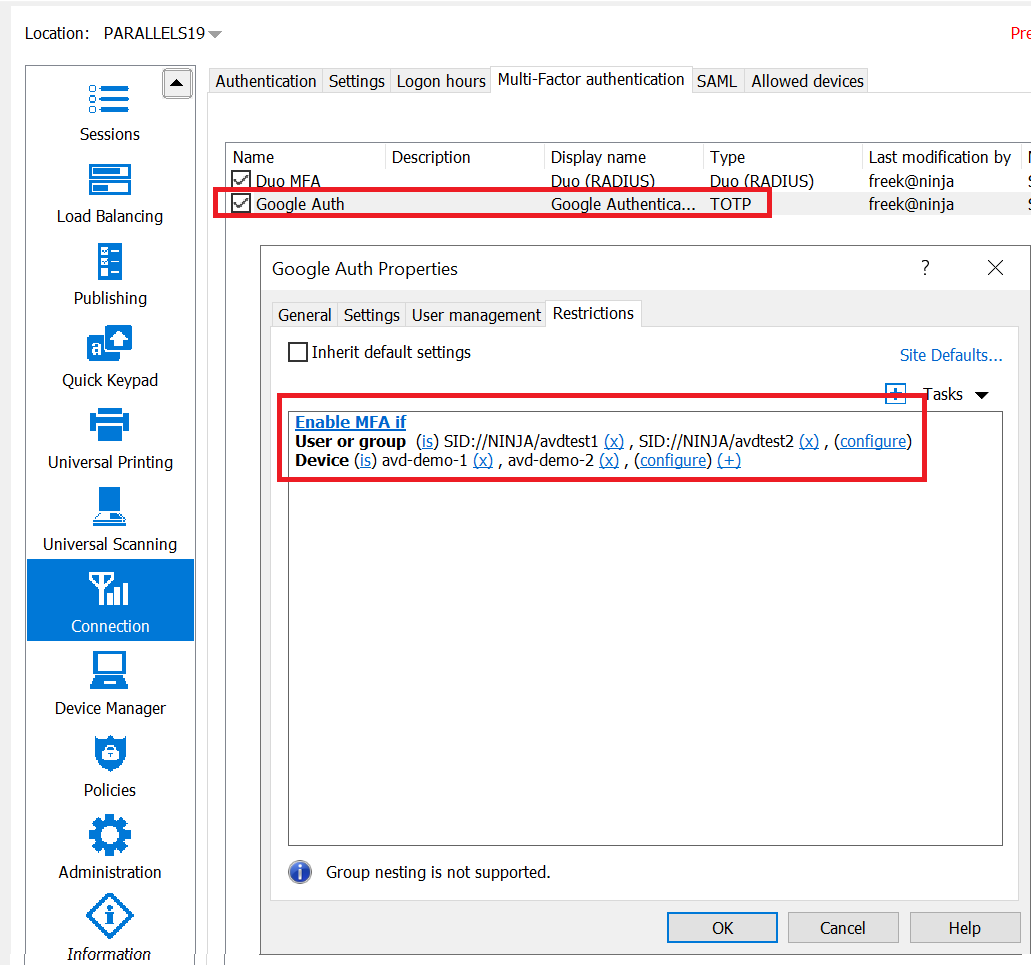Screen dimensions: 1035x965
Task: Sort by the Type column header
Action: (783, 157)
